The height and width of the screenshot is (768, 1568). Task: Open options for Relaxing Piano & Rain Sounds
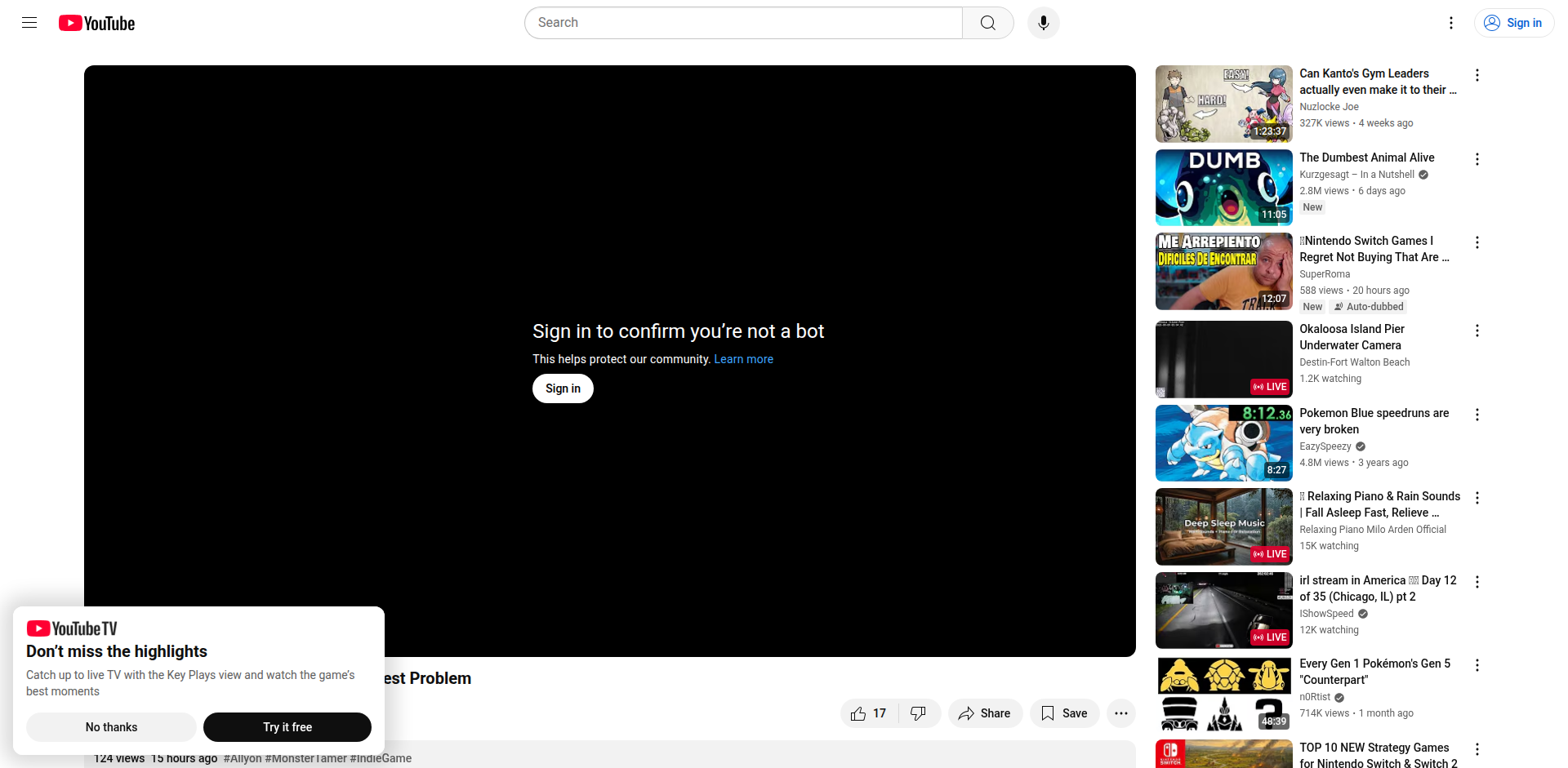click(1477, 498)
